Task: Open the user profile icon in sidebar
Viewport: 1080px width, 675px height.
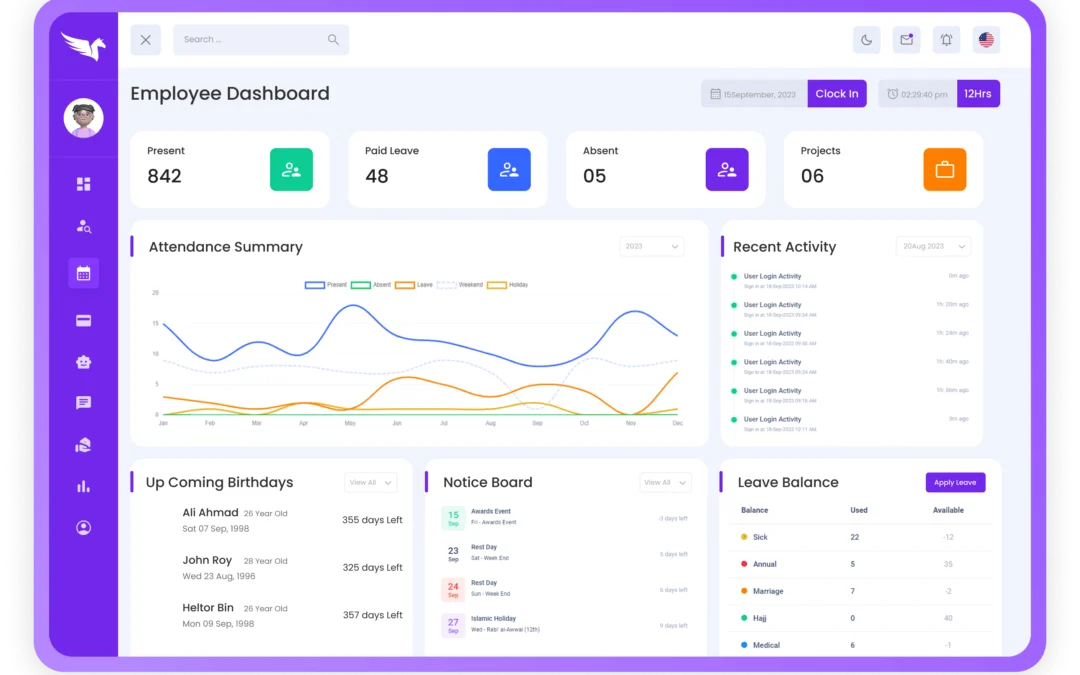Action: [83, 527]
